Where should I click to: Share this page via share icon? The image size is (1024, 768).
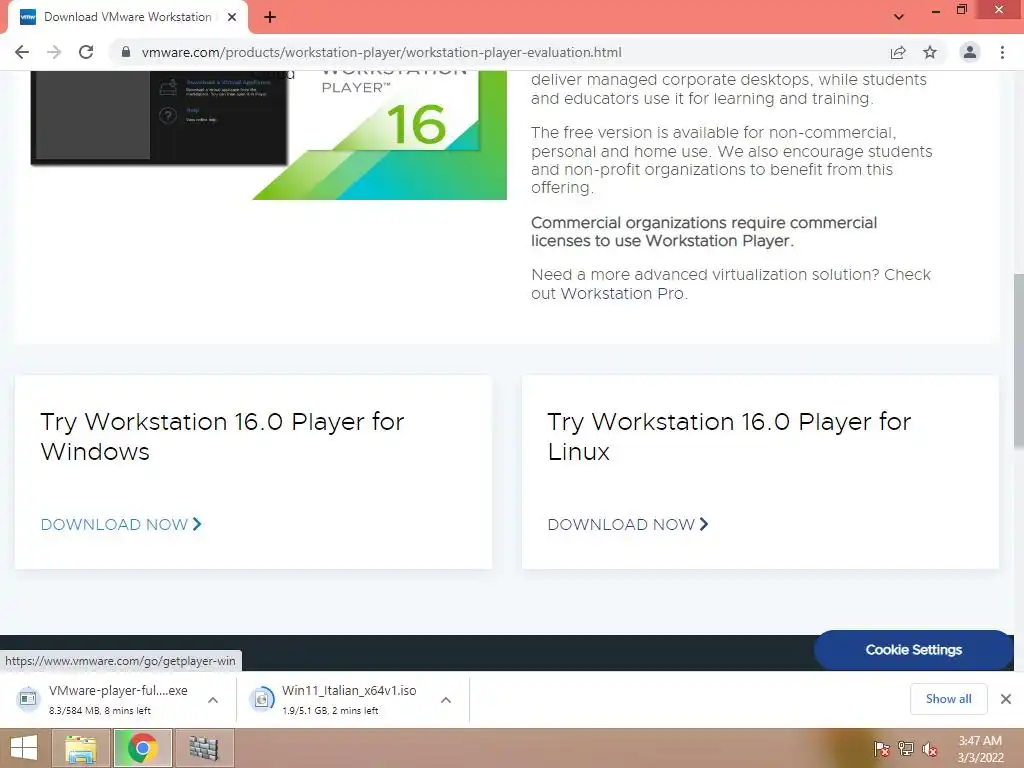pos(898,52)
